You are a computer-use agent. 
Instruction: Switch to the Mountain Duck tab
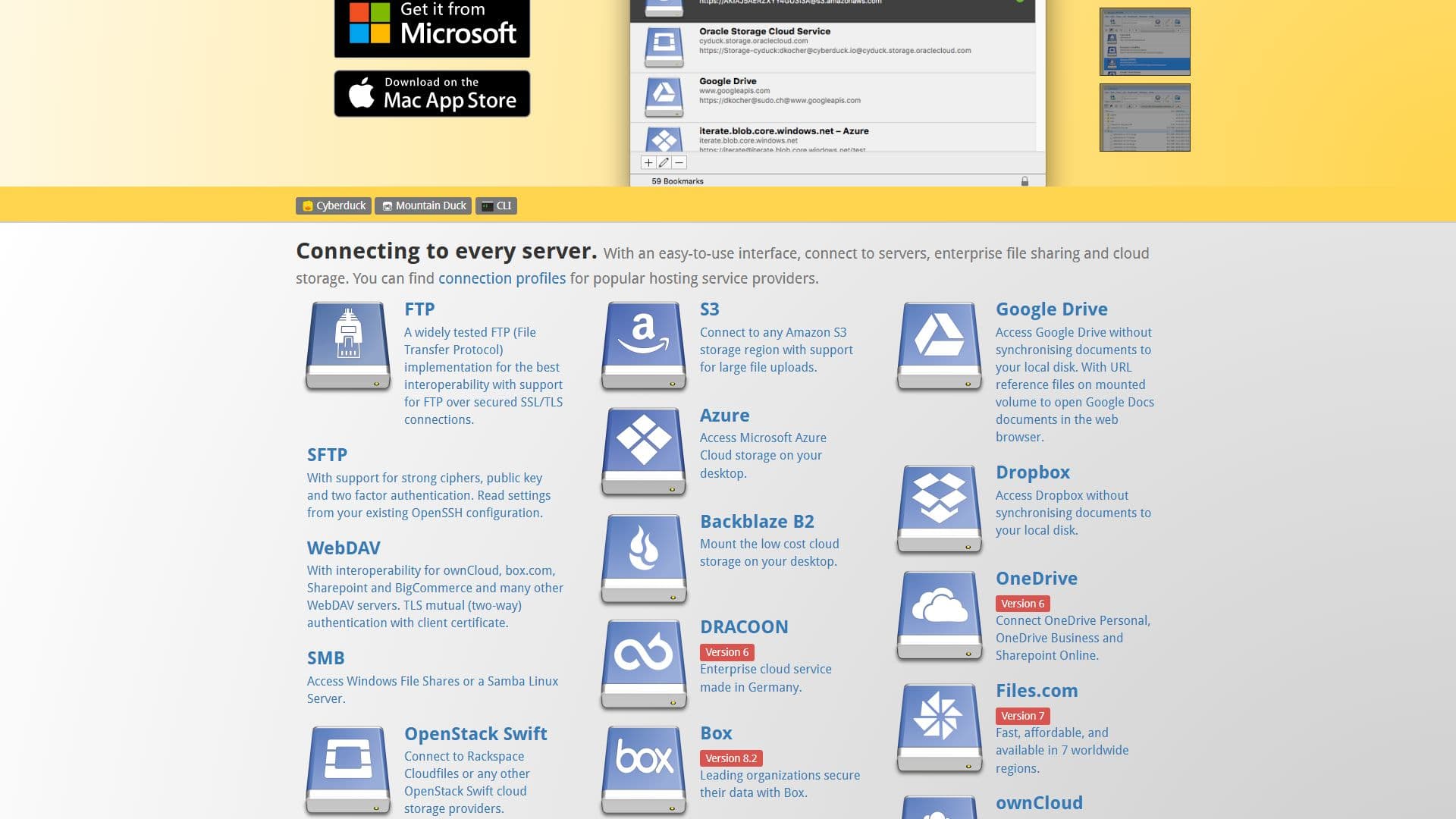[x=423, y=206]
